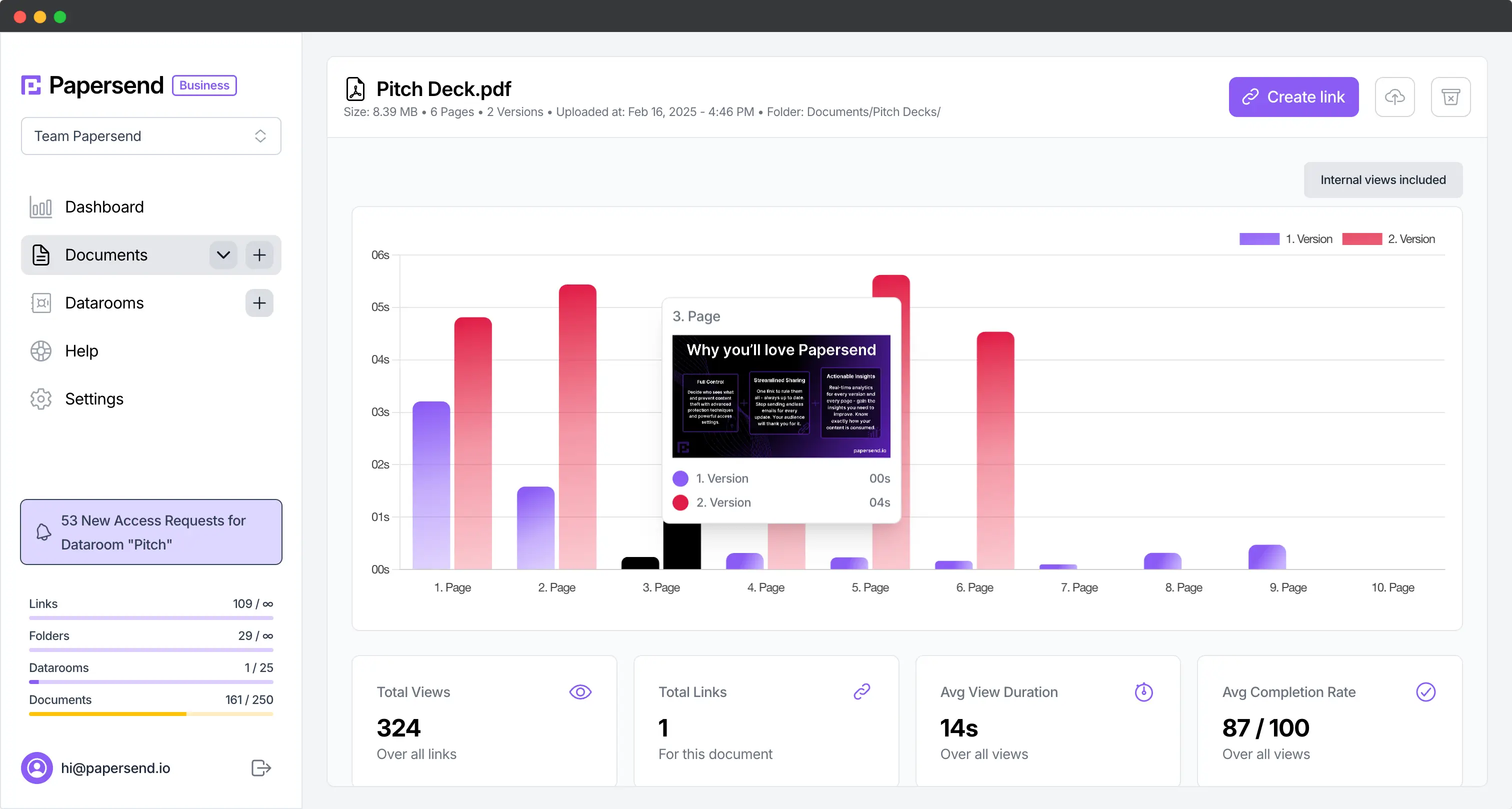Toggle Internal views included setting
This screenshot has width=1512, height=809.
click(x=1383, y=179)
